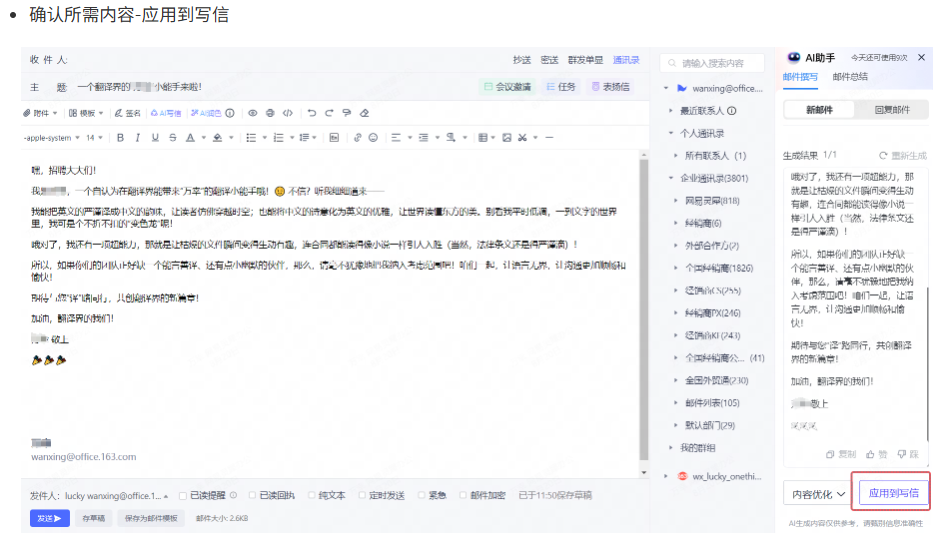This screenshot has height=543, width=940.
Task: Insert a signature with 签名
Action: 128,113
